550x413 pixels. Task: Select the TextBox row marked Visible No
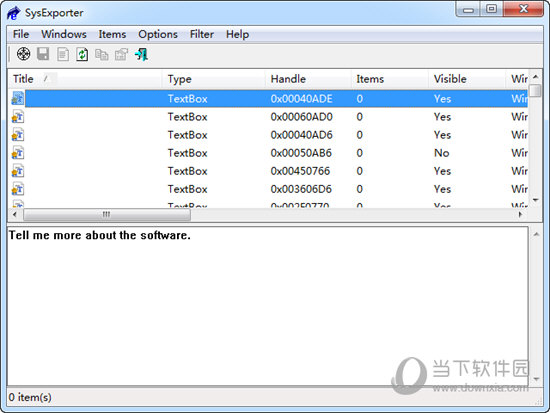(x=268, y=153)
